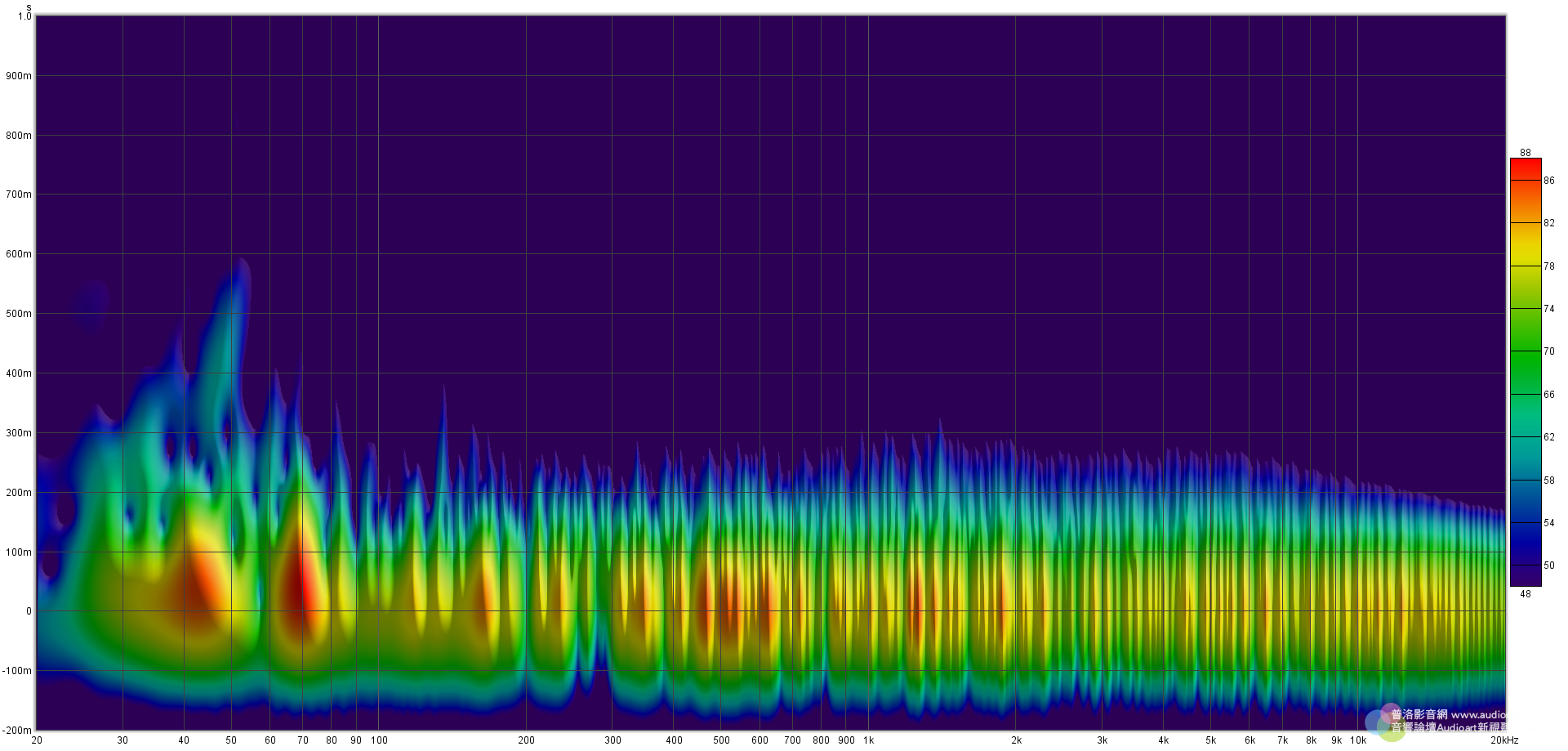Click the 20kHz frequency axis label
This screenshot has height=751, width=1568.
(1503, 740)
